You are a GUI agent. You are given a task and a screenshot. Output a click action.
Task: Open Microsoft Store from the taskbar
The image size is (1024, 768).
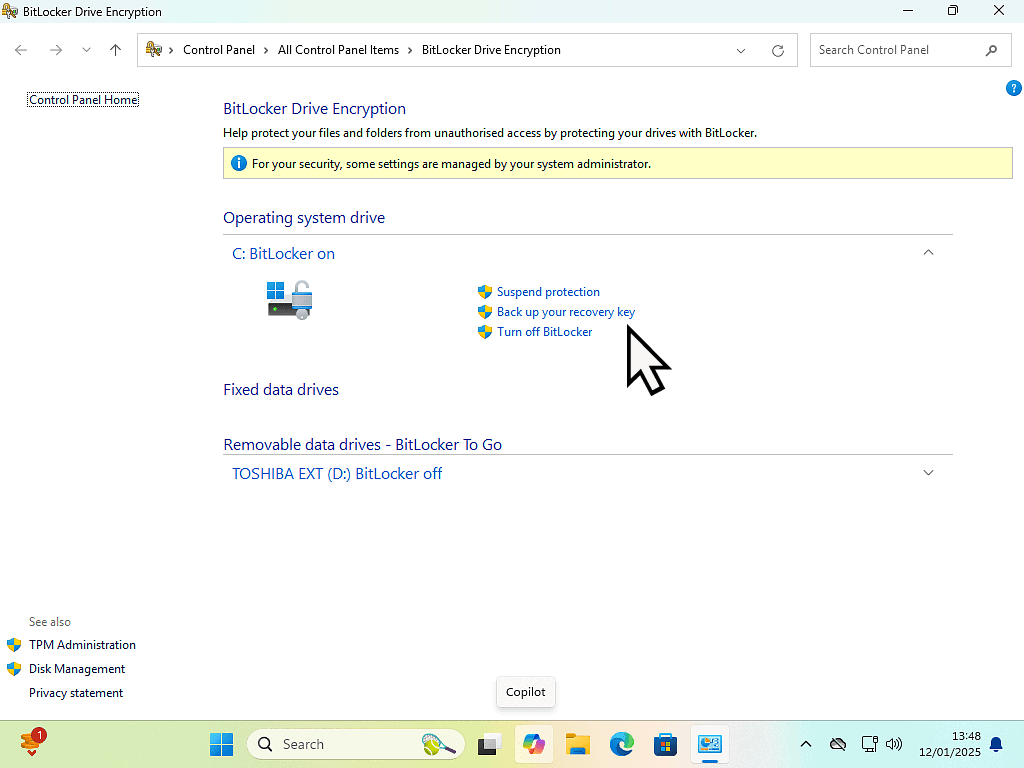click(x=666, y=744)
